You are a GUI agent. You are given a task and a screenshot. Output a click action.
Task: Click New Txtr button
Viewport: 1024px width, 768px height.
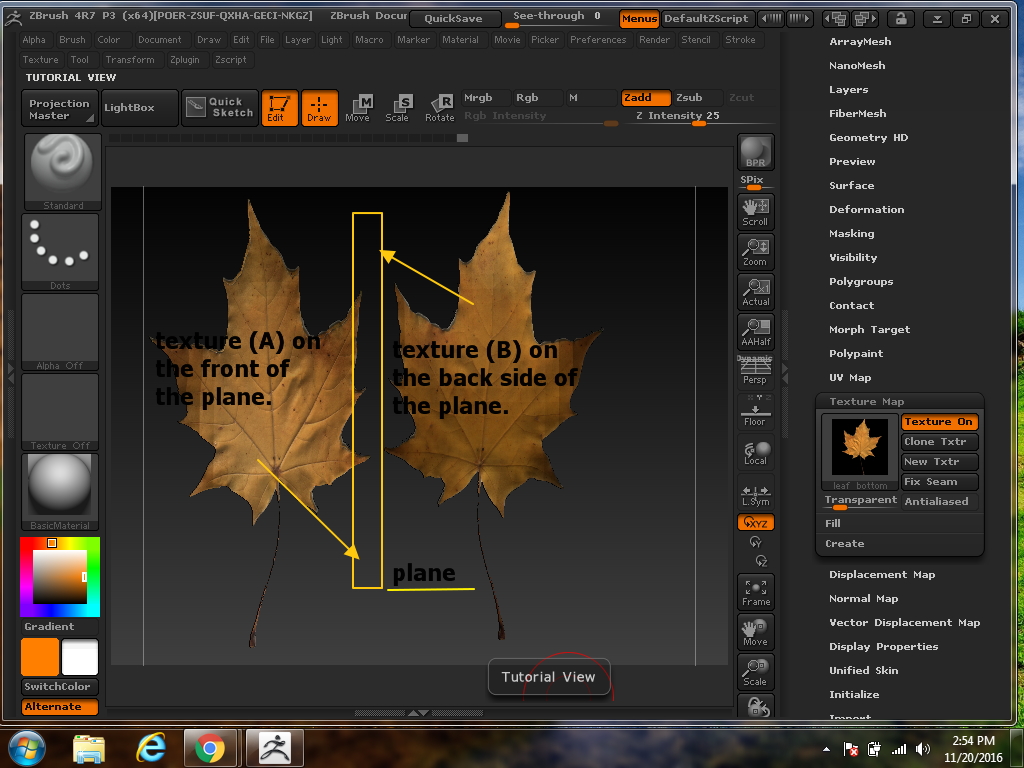point(939,462)
